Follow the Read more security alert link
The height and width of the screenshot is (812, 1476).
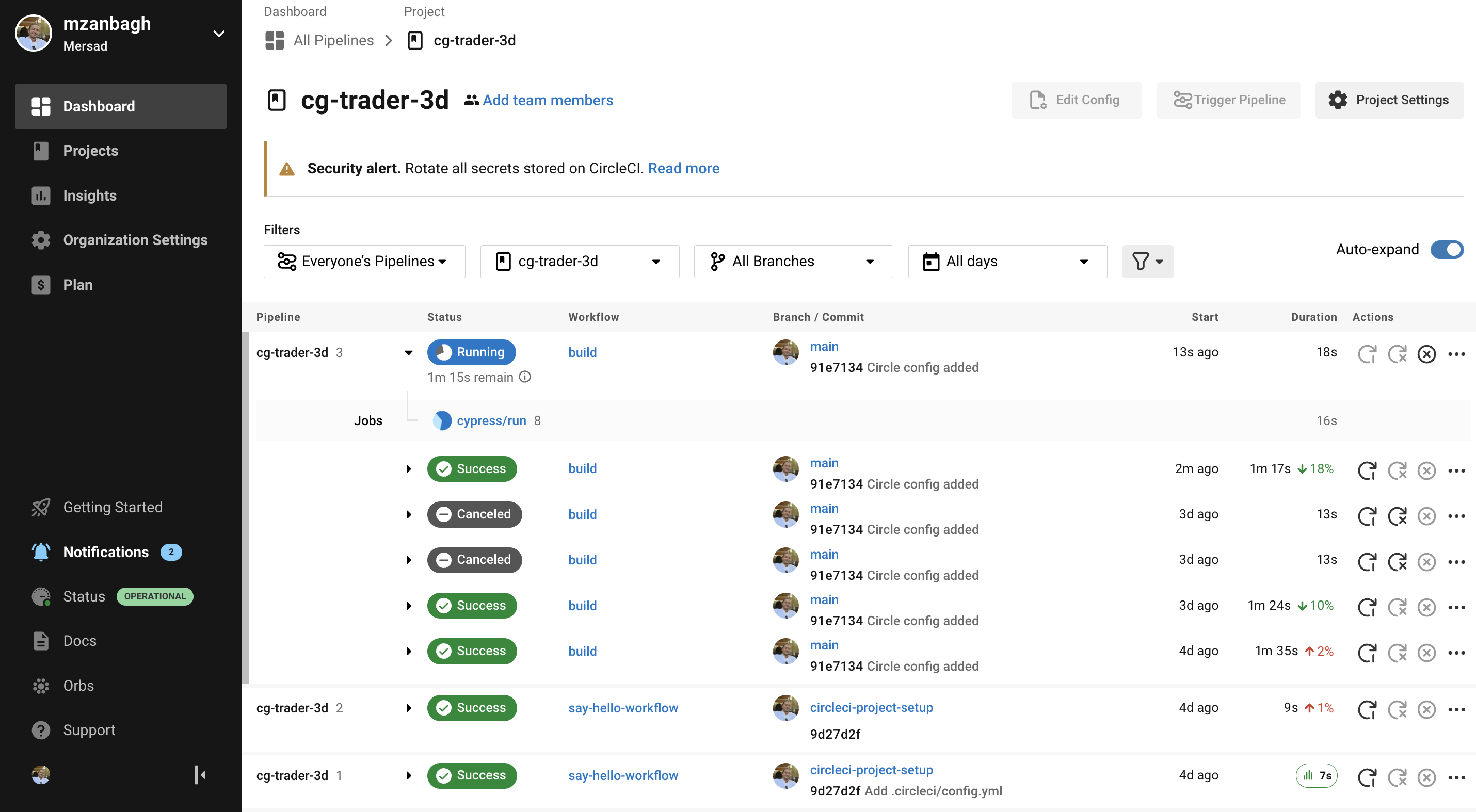(x=683, y=168)
